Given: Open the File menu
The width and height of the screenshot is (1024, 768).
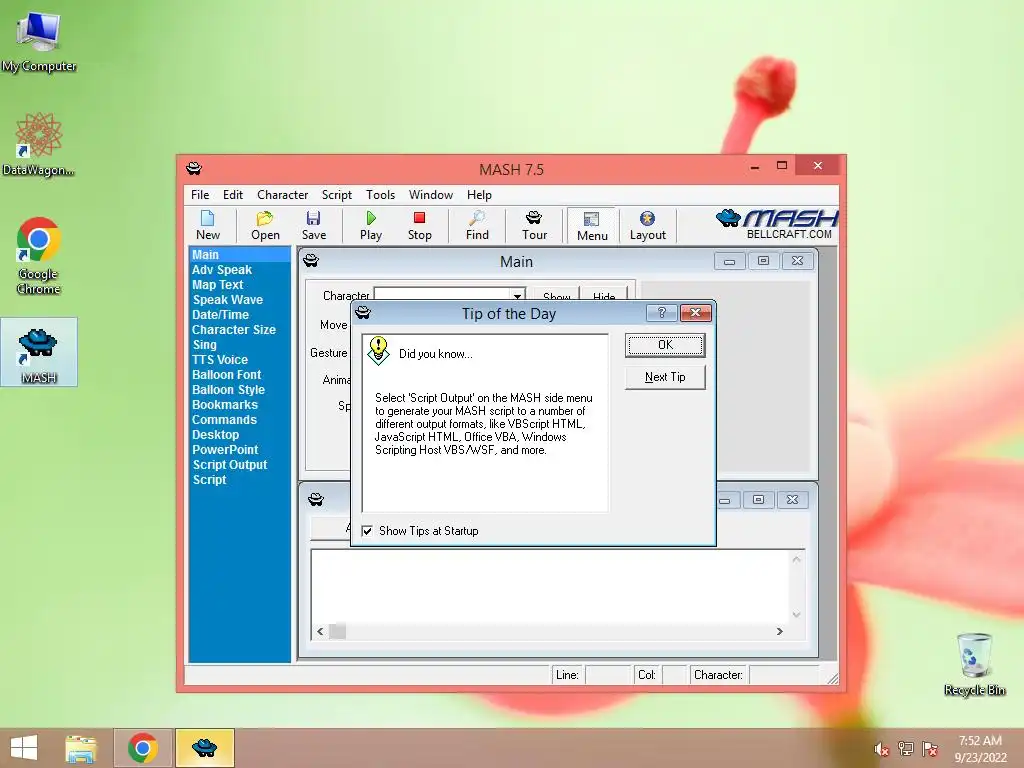Looking at the screenshot, I should [200, 195].
